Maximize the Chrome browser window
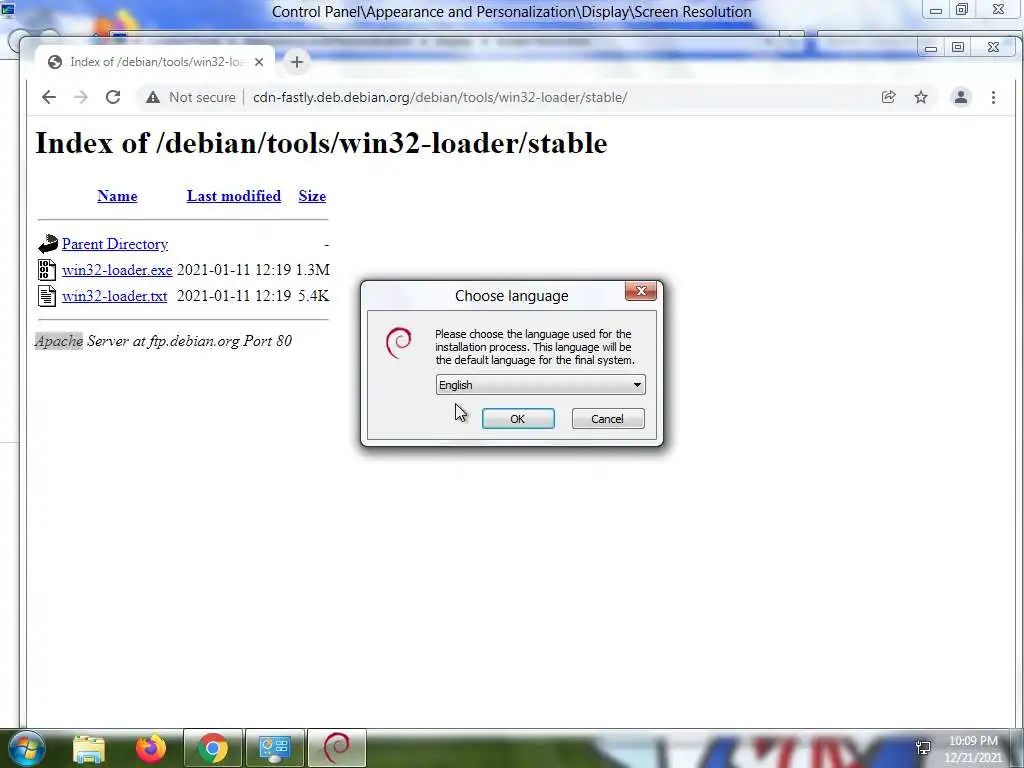The image size is (1024, 768). (x=958, y=48)
